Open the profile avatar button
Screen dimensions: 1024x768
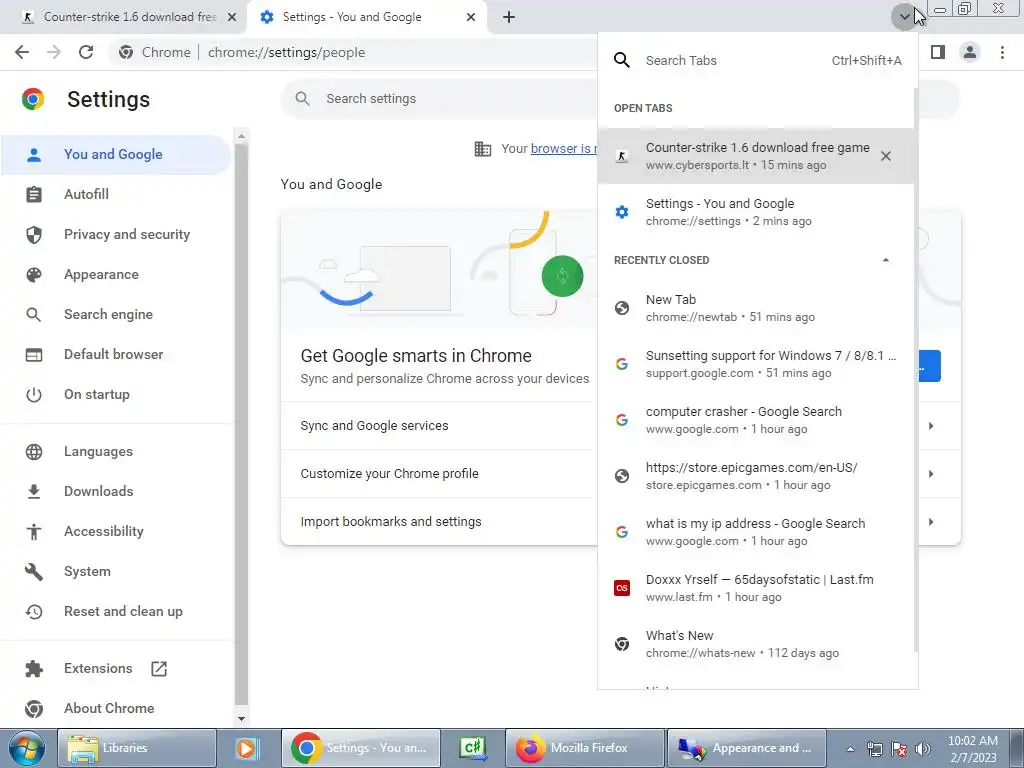[970, 52]
